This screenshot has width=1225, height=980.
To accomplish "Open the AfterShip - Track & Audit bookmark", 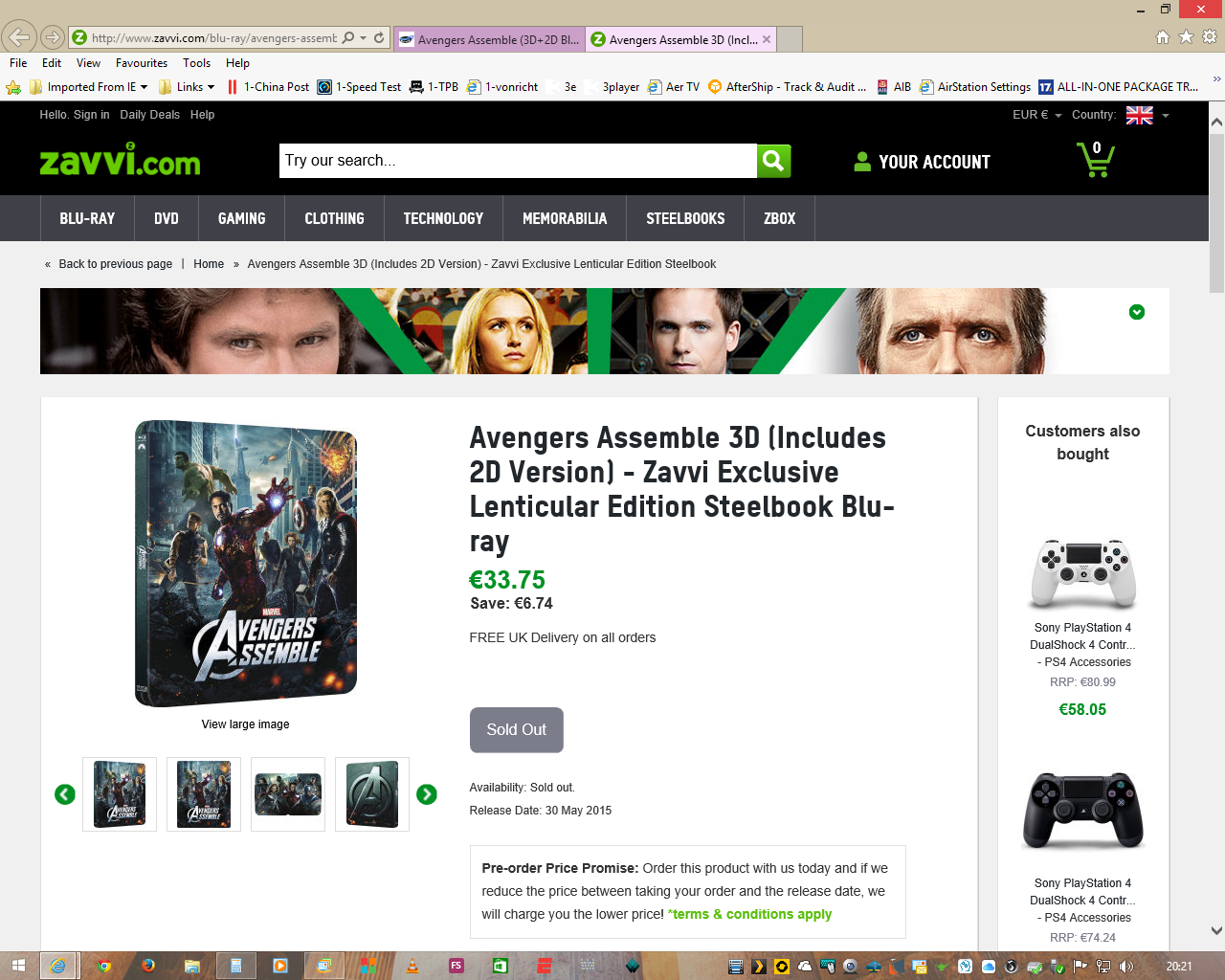I will (x=787, y=87).
